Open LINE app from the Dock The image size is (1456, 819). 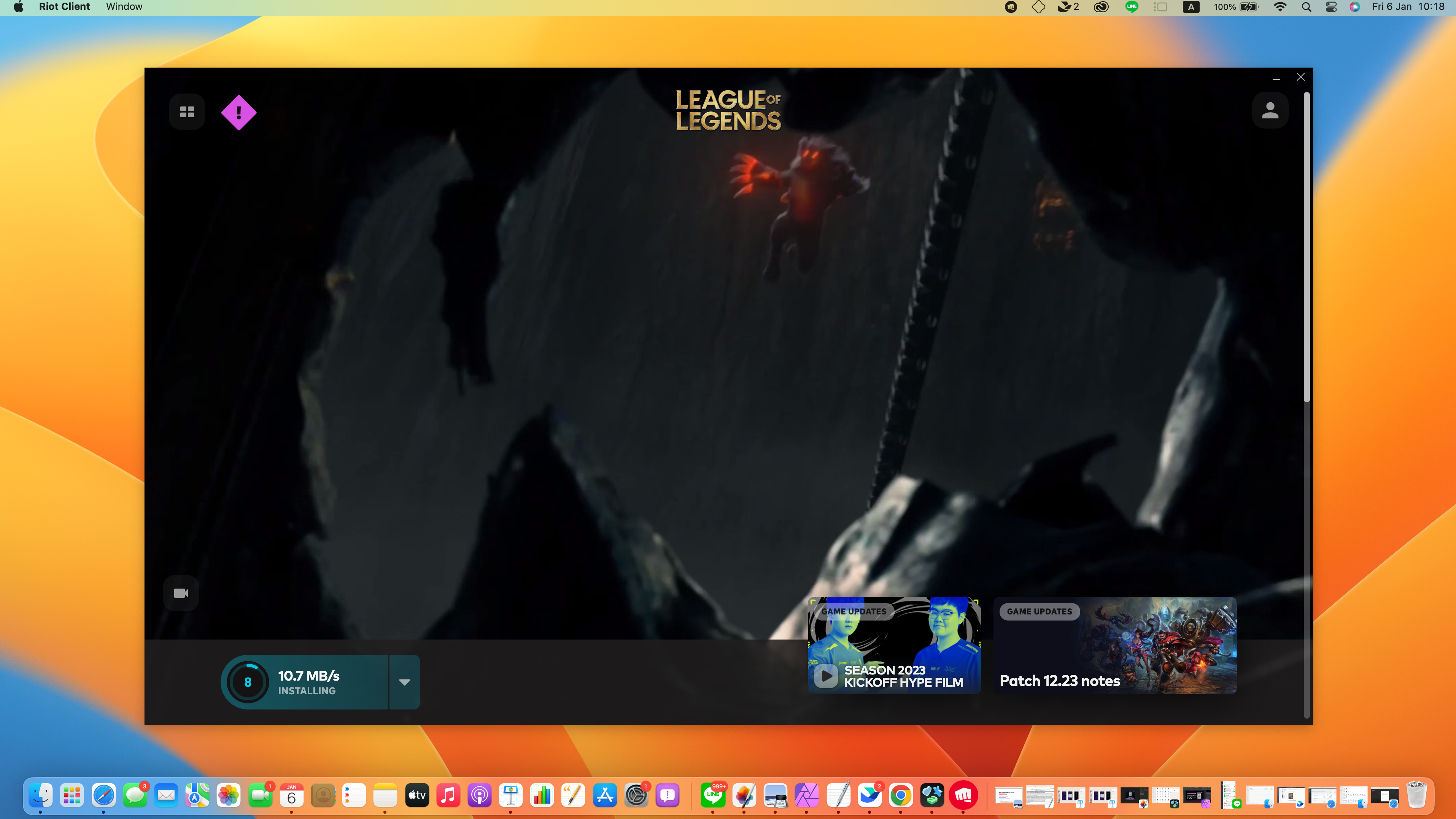point(713,796)
